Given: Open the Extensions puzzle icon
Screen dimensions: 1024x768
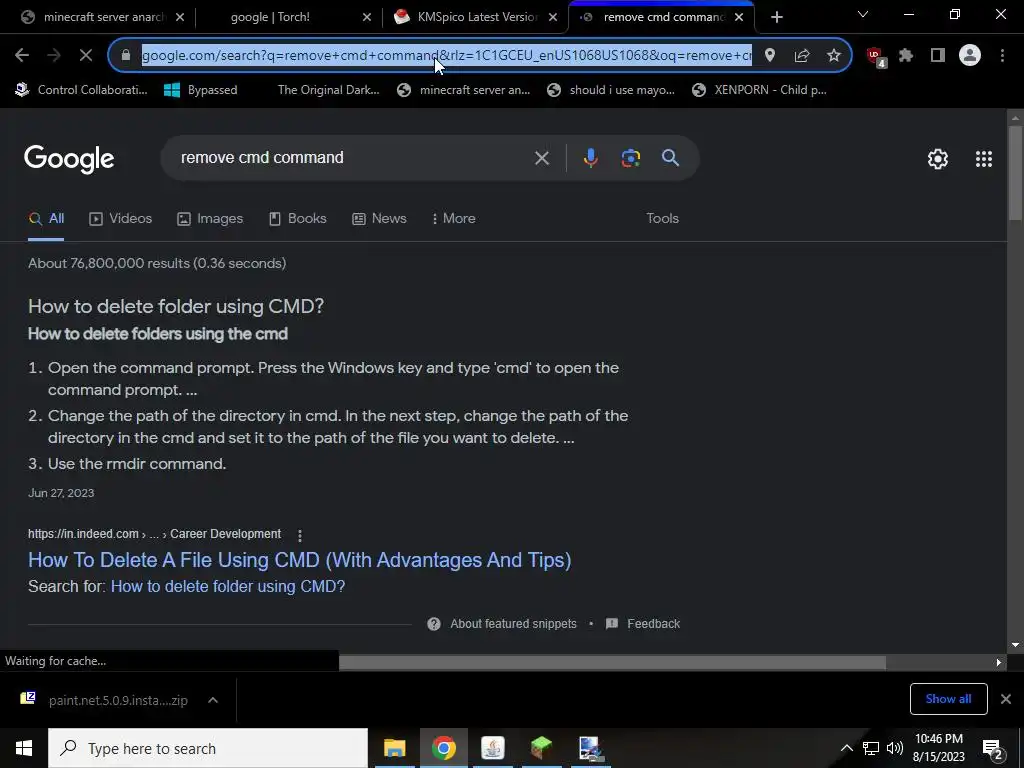Looking at the screenshot, I should 906,56.
